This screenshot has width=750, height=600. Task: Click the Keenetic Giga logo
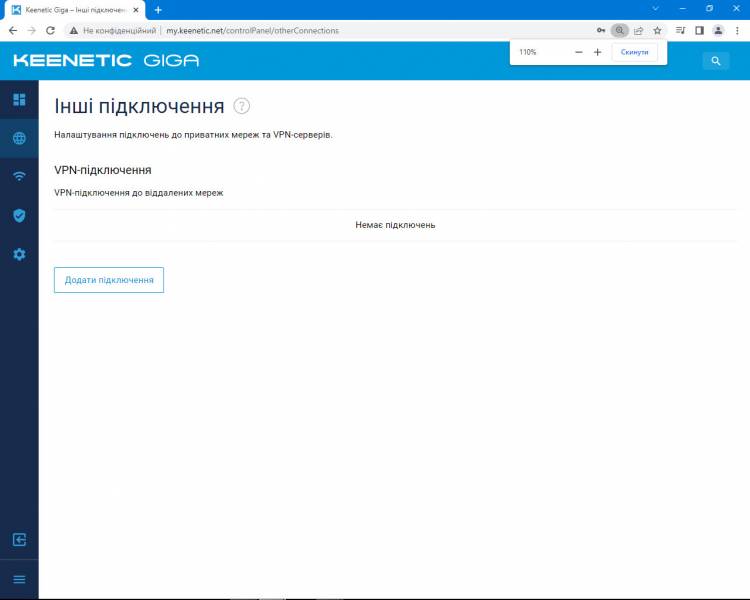(106, 60)
